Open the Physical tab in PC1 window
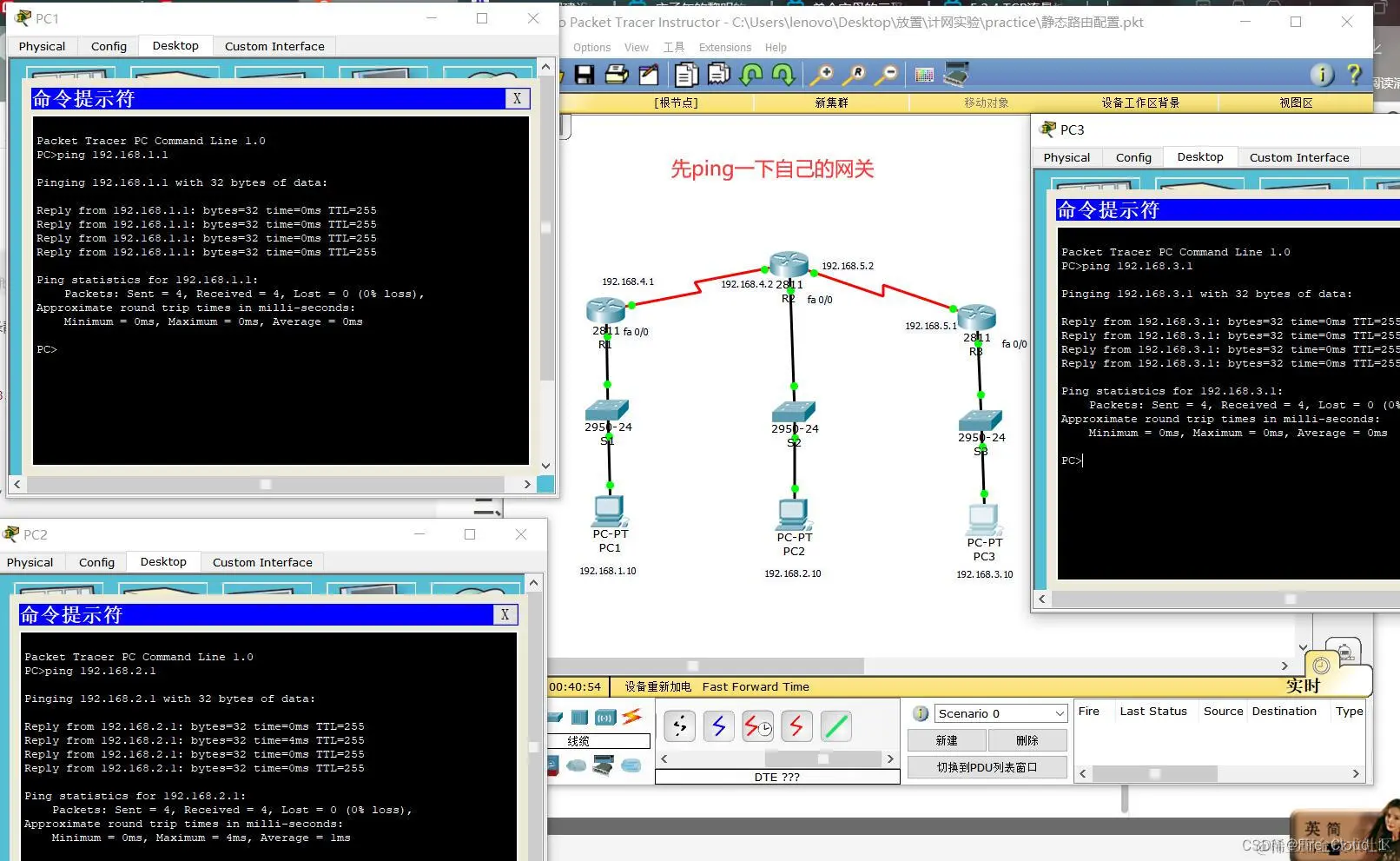Viewport: 1400px width, 861px height. 42,46
